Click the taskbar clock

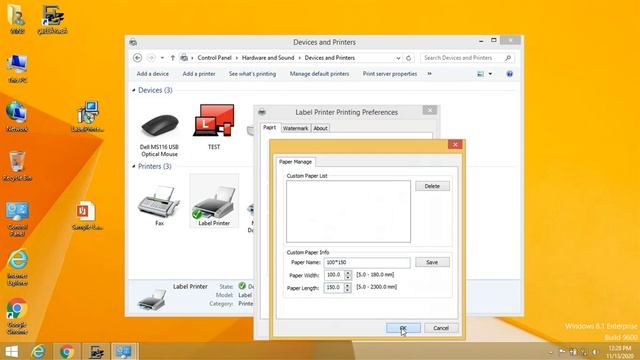620,352
